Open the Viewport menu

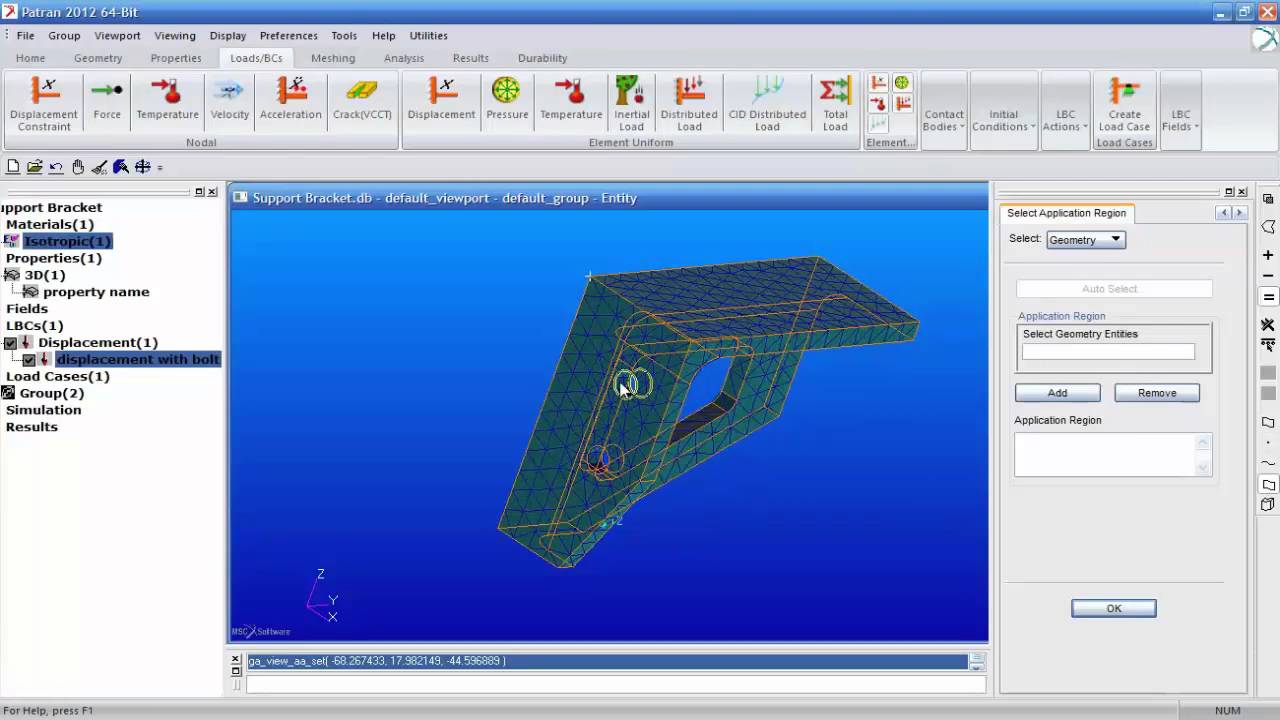tap(117, 35)
